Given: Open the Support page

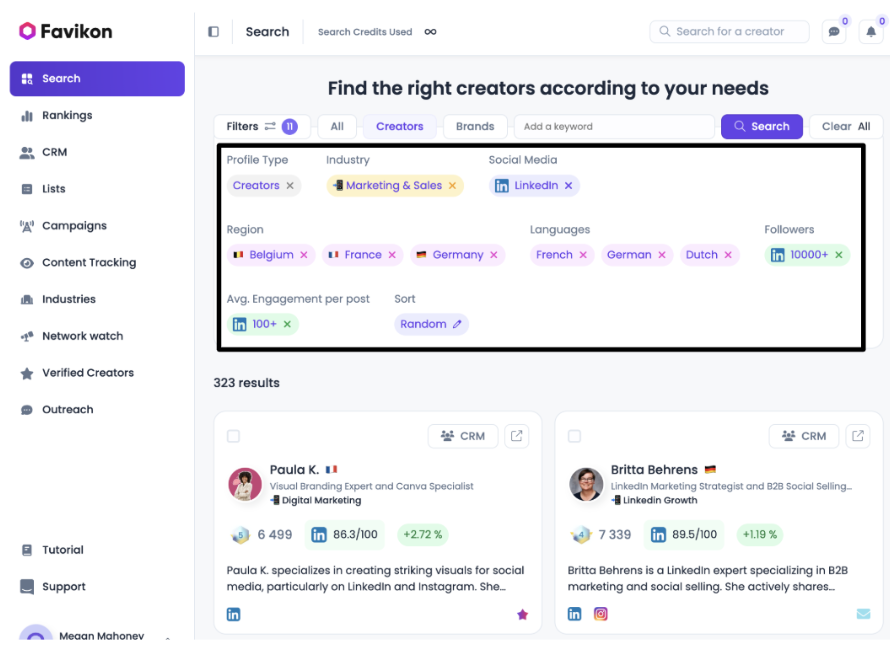Looking at the screenshot, I should tap(53, 587).
